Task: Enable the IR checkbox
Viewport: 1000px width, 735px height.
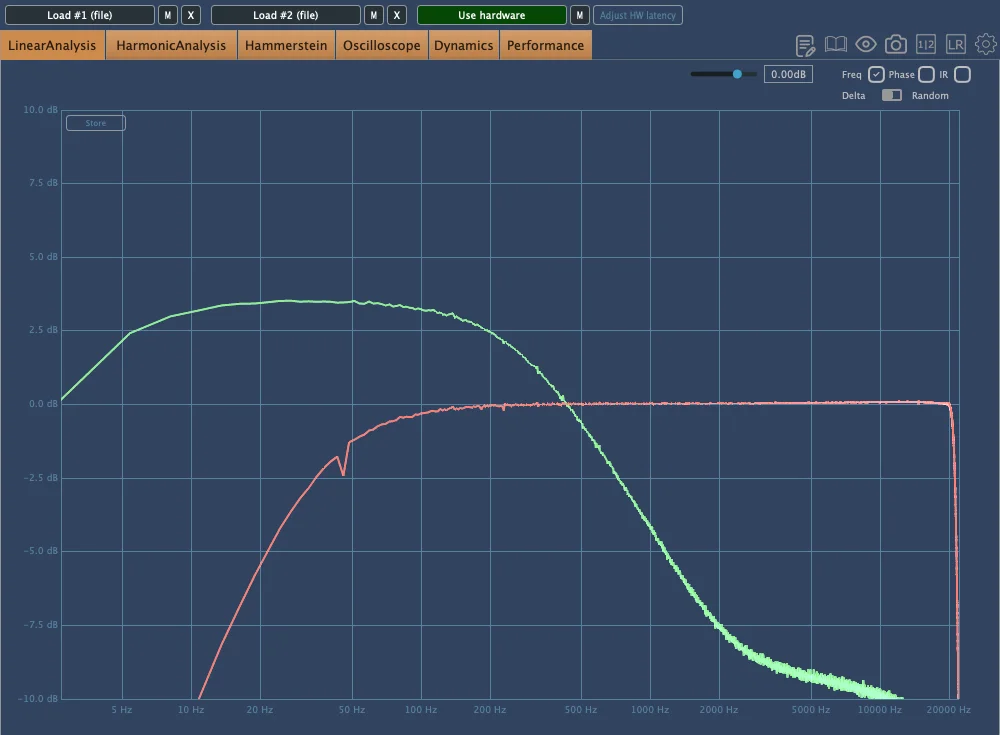Action: coord(962,75)
